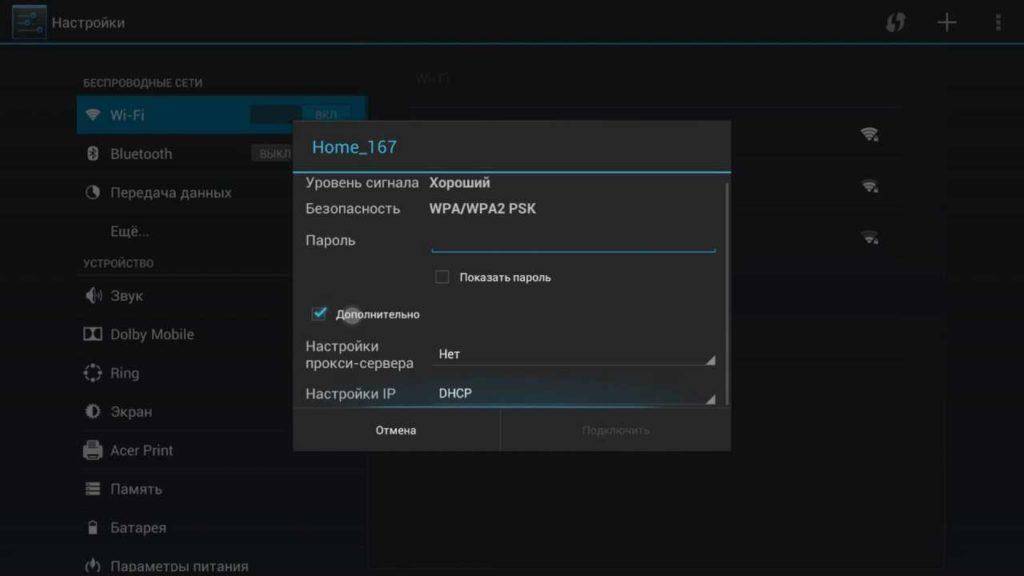
Task: Tap the Settings app icon in header
Action: (29, 22)
